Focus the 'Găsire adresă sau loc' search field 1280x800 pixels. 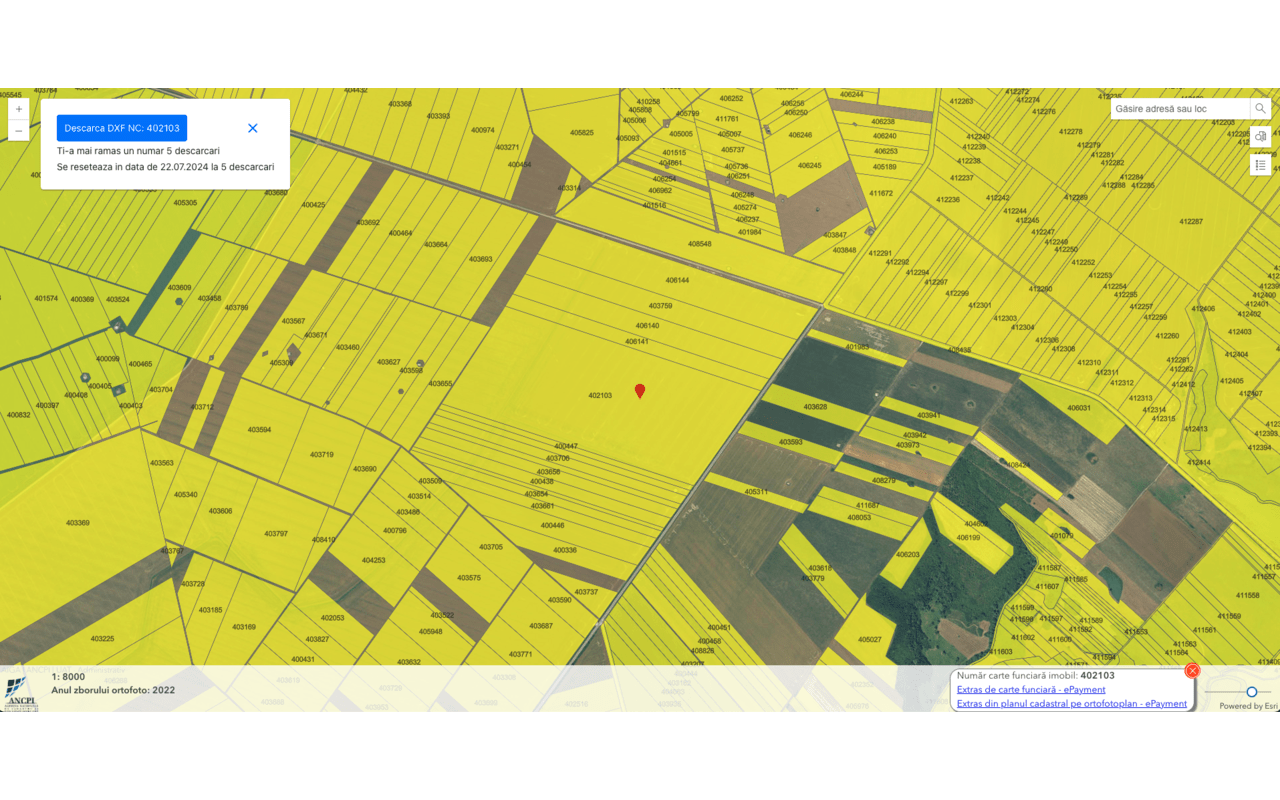tap(1180, 109)
